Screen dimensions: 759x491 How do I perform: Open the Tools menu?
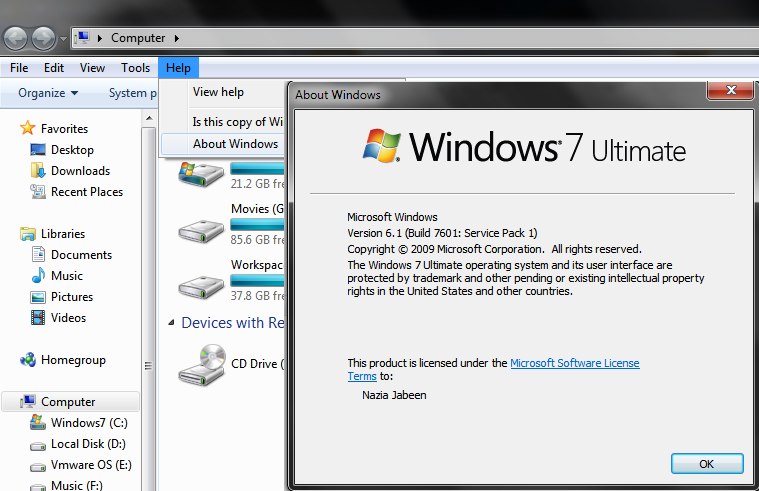[135, 68]
